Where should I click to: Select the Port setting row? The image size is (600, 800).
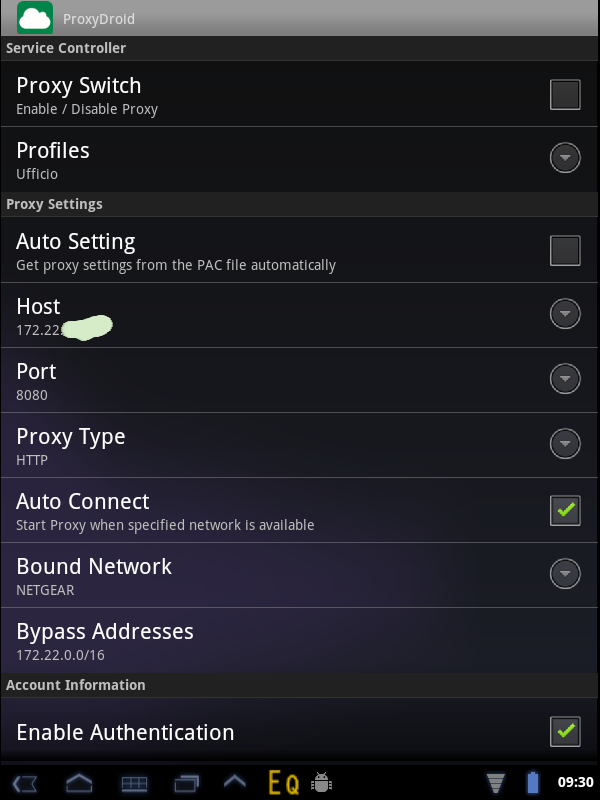[x=299, y=380]
